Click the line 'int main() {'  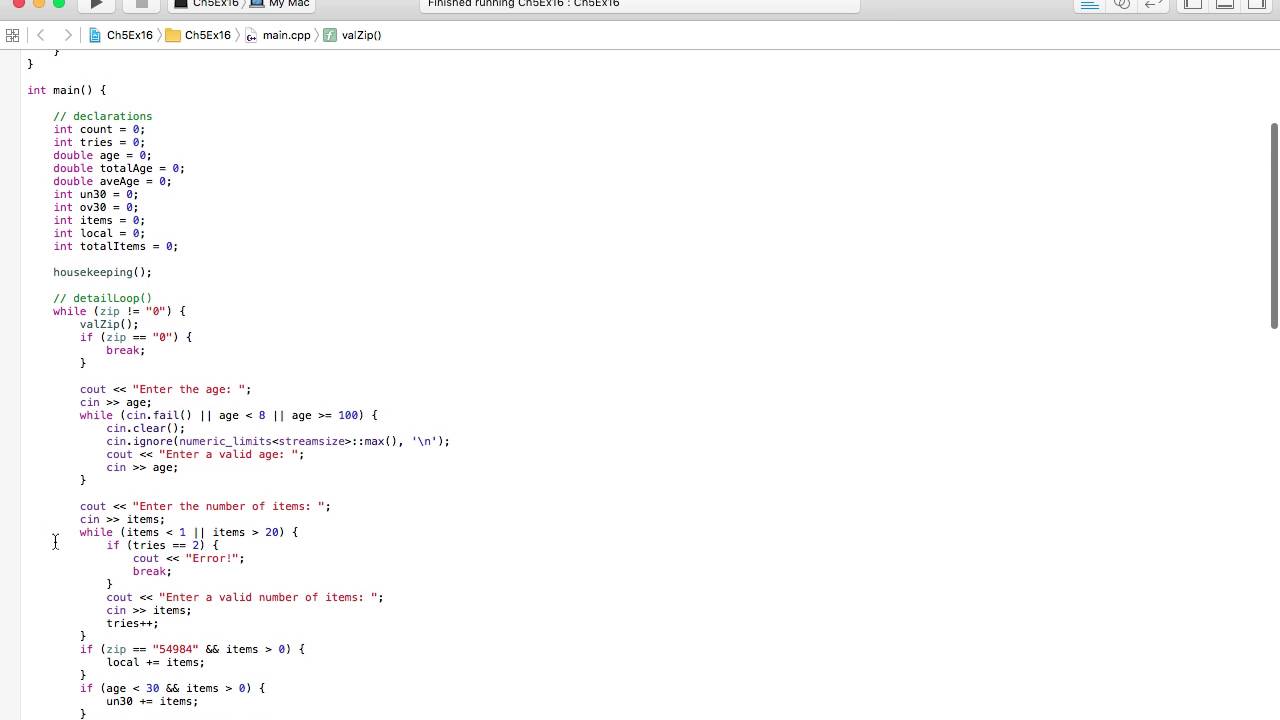pyautogui.click(x=66, y=90)
